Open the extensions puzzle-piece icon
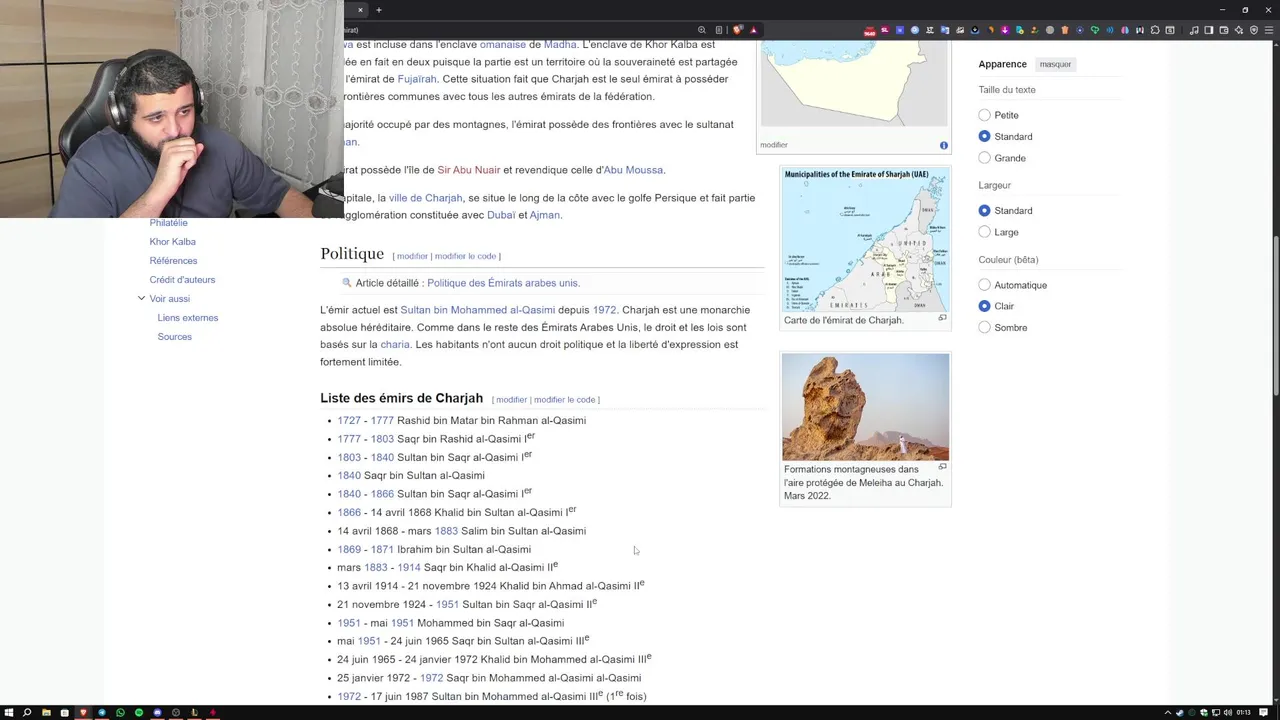1280x720 pixels. (x=1155, y=30)
